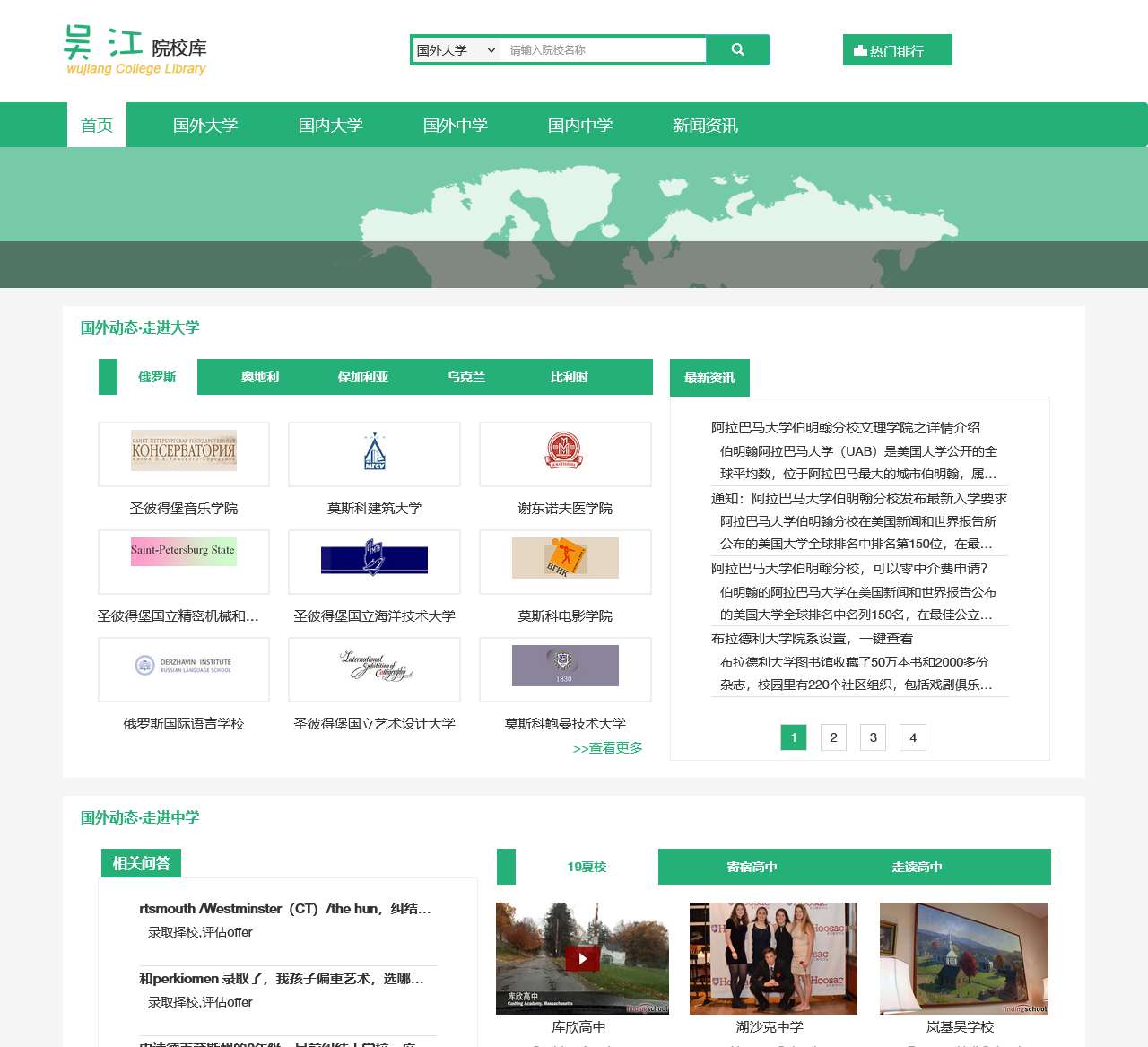1148x1047 pixels.
Task: Open the rtsmouth /Westminster question
Action: 285,909
